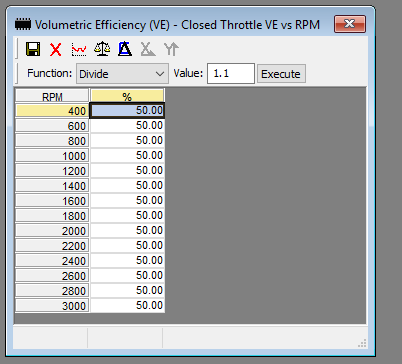
Task: Select the 50.00 cell for 400 RPM
Action: point(127,111)
